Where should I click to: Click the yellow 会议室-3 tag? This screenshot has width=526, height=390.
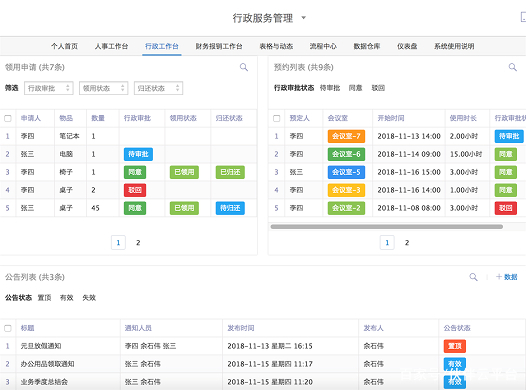[x=346, y=190]
